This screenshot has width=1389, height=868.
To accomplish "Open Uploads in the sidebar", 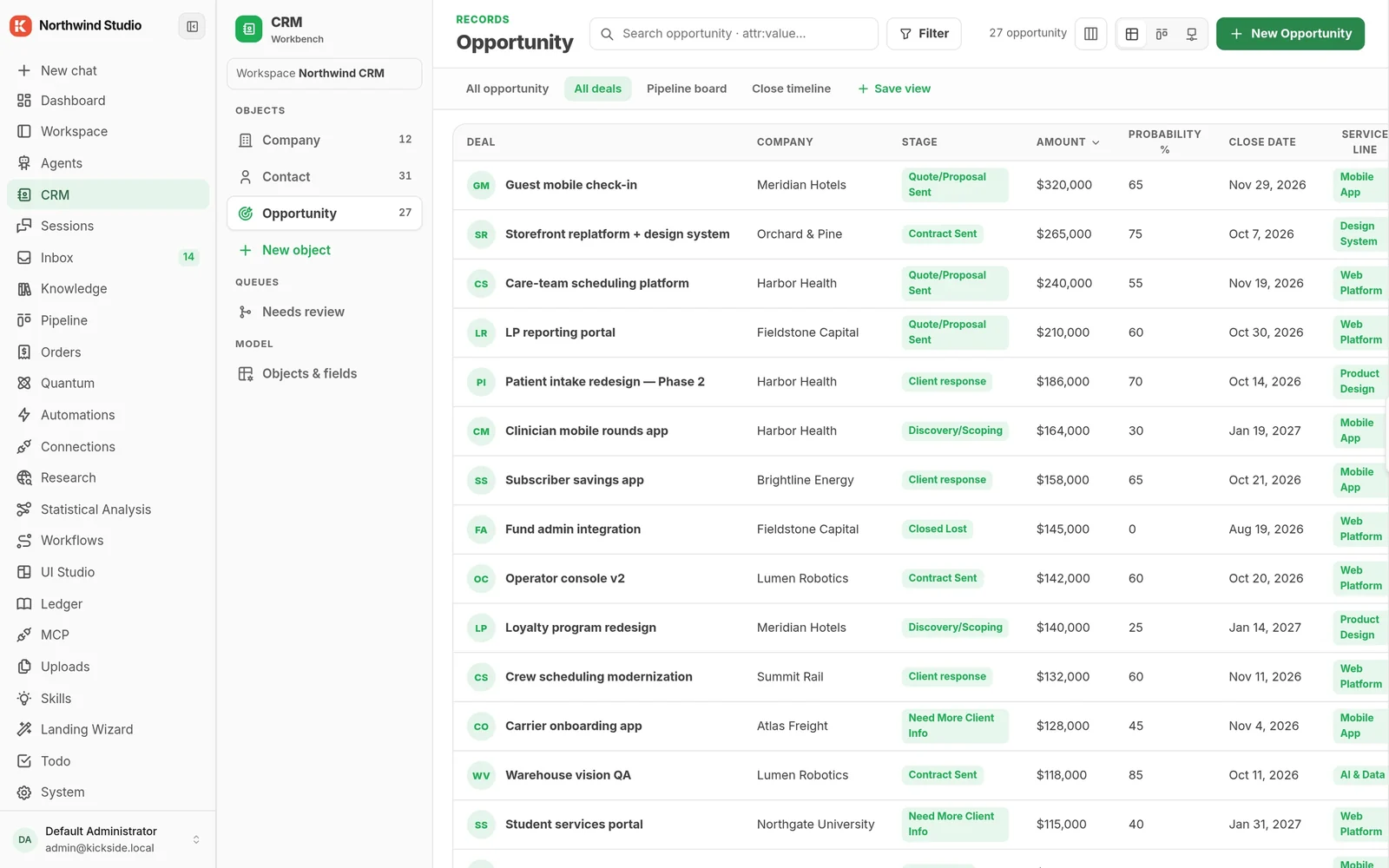I will click(108, 667).
